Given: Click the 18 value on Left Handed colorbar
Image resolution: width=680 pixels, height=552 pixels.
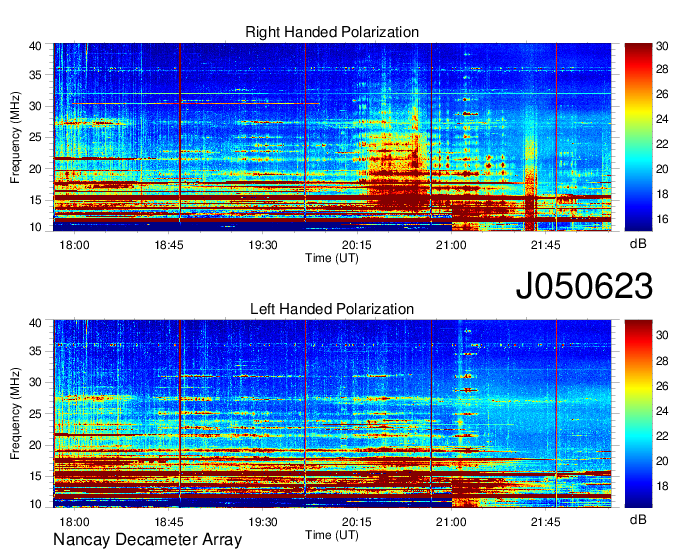Looking at the screenshot, I should pos(662,486).
